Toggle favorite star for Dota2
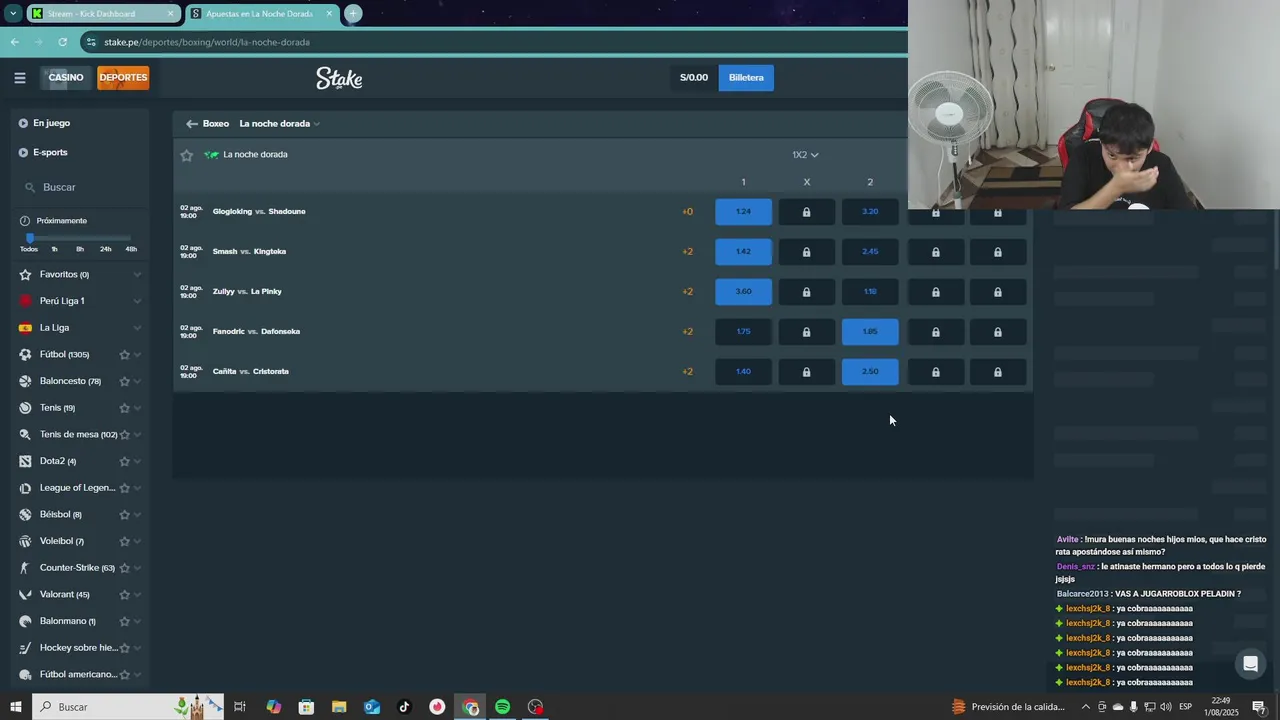This screenshot has width=1280, height=720. (x=125, y=462)
